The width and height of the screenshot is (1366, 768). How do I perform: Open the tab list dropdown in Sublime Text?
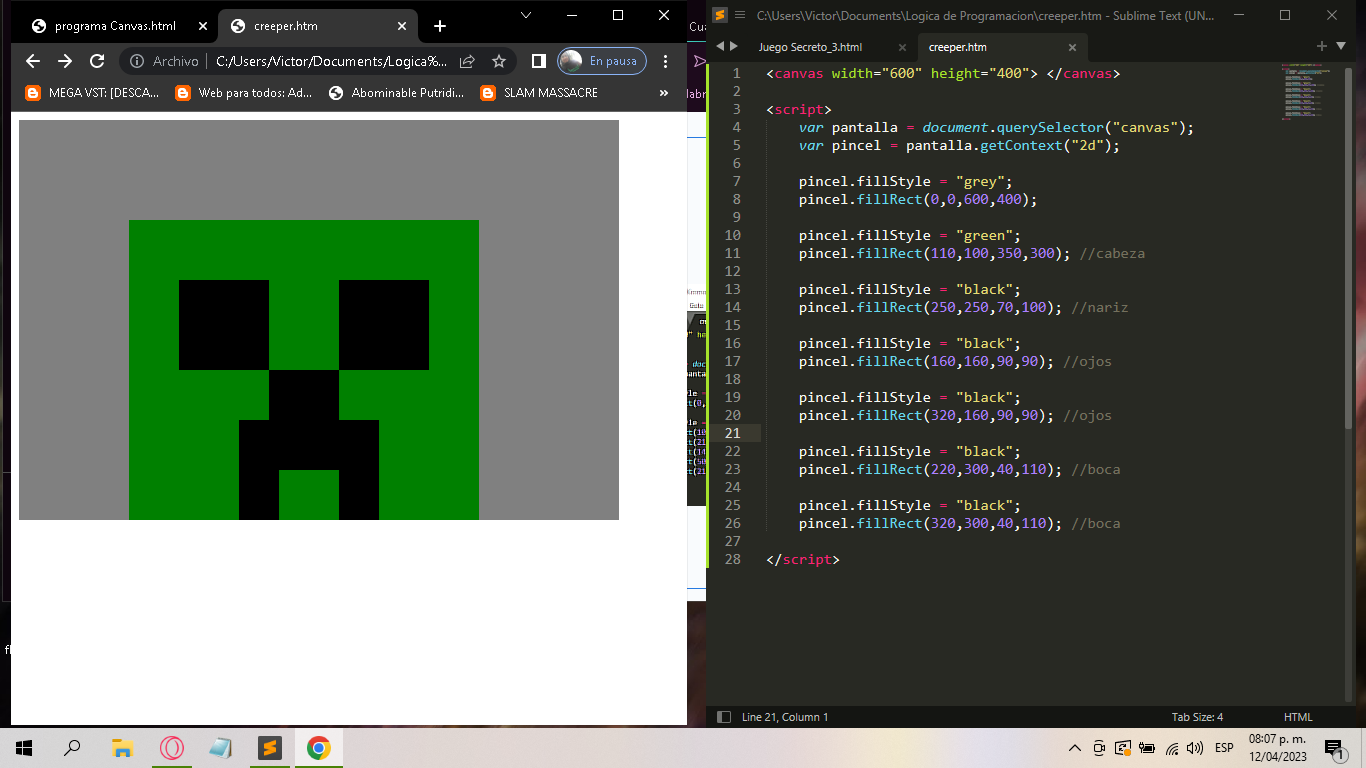[1339, 46]
